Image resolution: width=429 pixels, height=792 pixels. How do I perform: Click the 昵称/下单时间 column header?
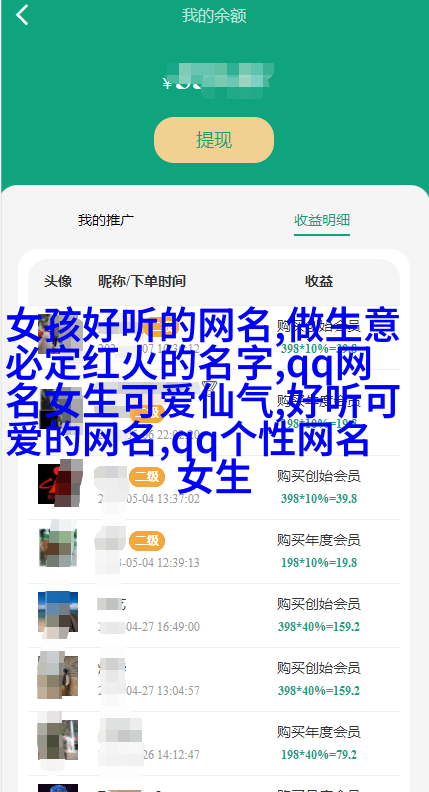142,281
